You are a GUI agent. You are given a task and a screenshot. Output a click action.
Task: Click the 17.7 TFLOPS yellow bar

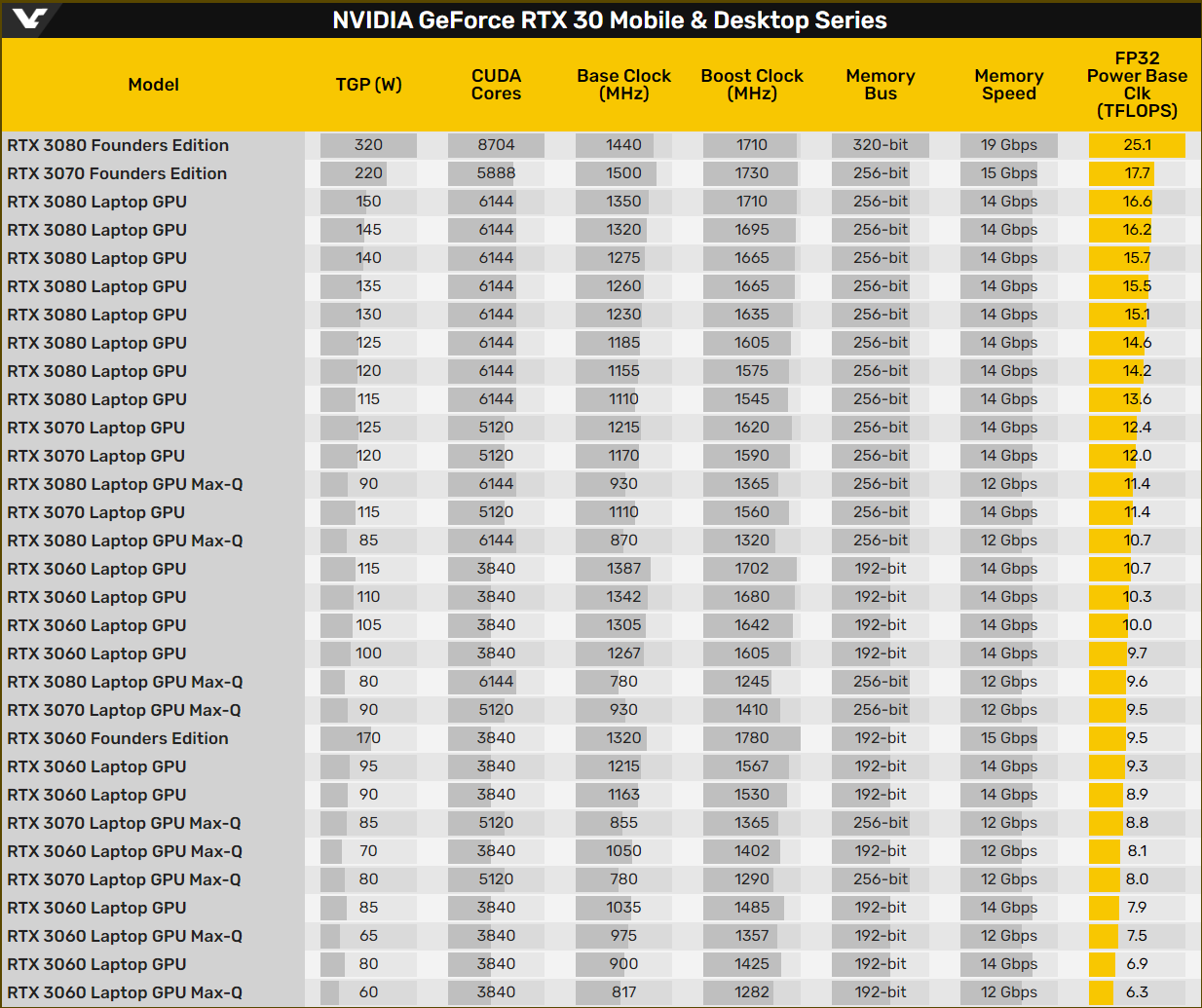(1122, 173)
